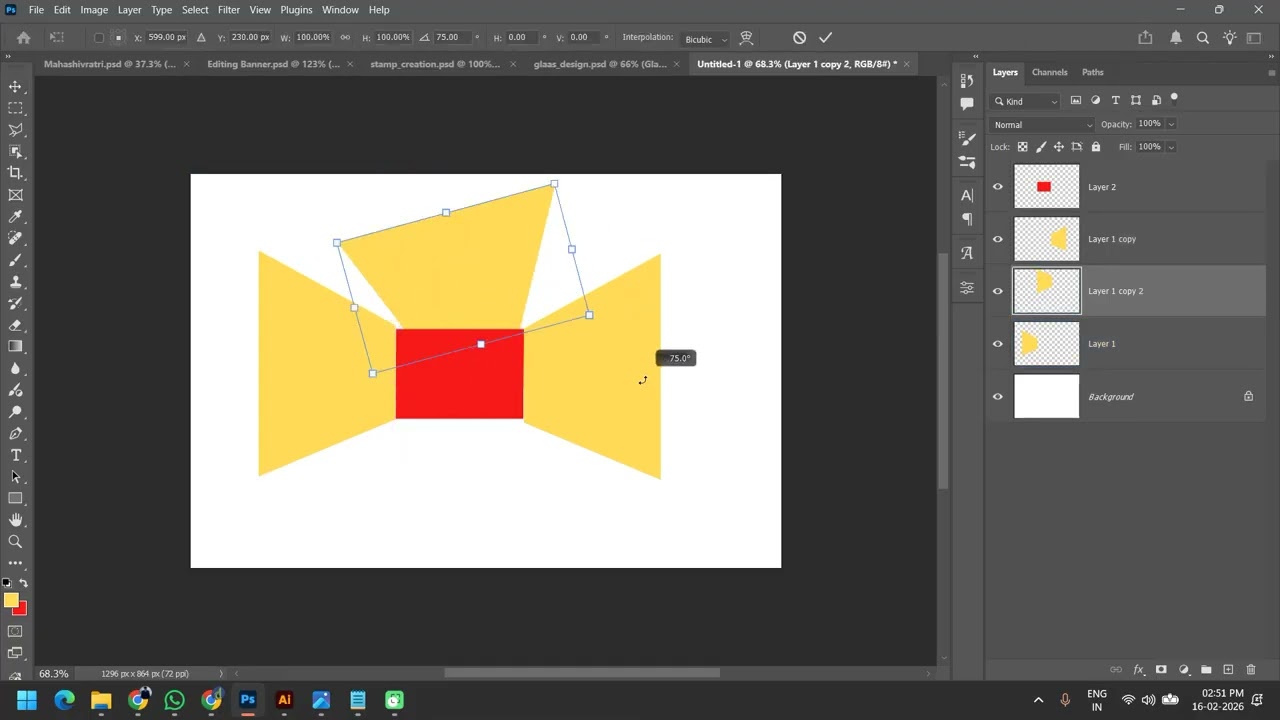
Task: Add a layer mask
Action: coord(1161,669)
